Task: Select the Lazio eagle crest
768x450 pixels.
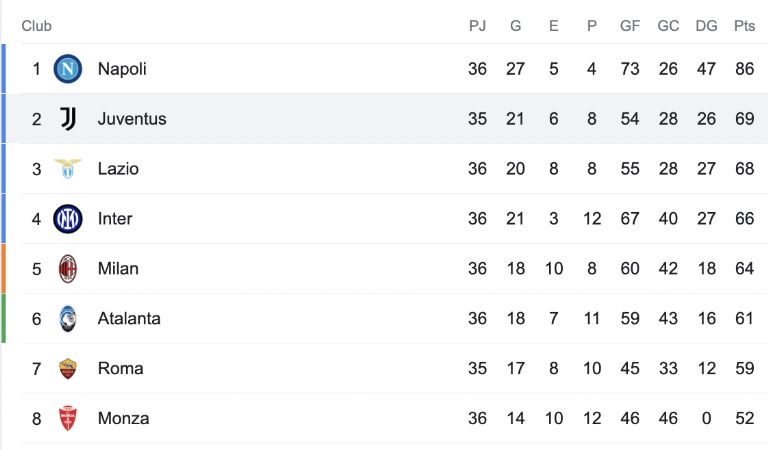Action: pos(68,168)
